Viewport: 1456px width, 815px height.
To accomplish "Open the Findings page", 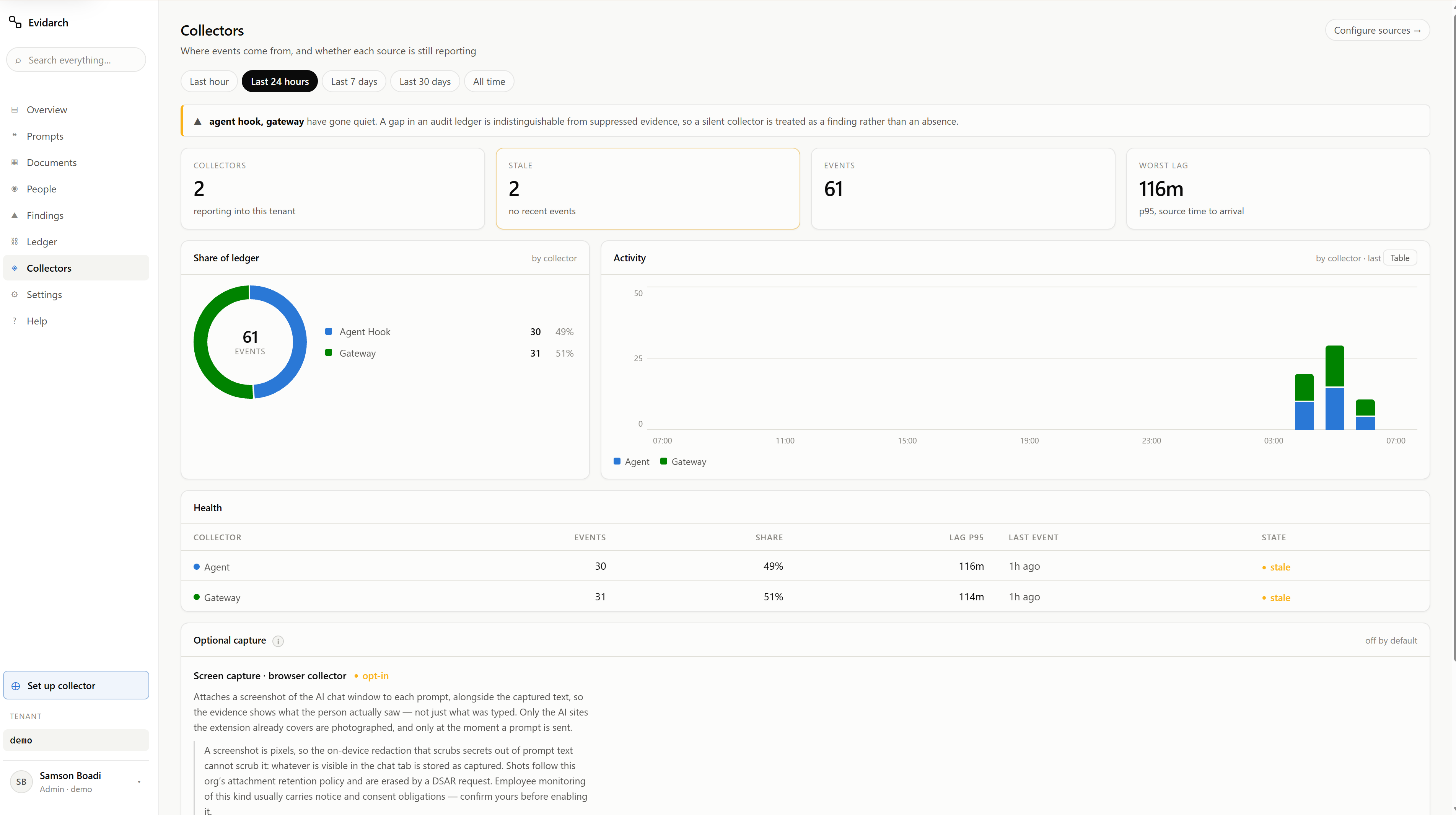I will click(76, 215).
